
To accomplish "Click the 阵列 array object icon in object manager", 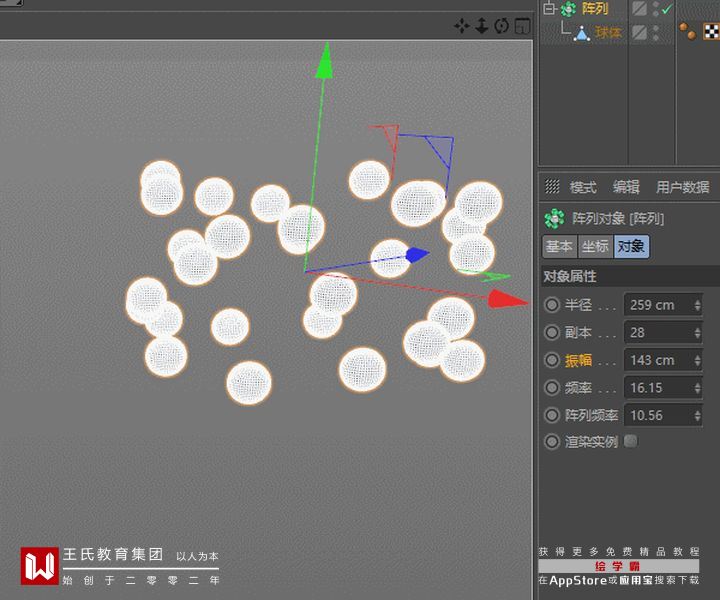I will click(x=568, y=9).
